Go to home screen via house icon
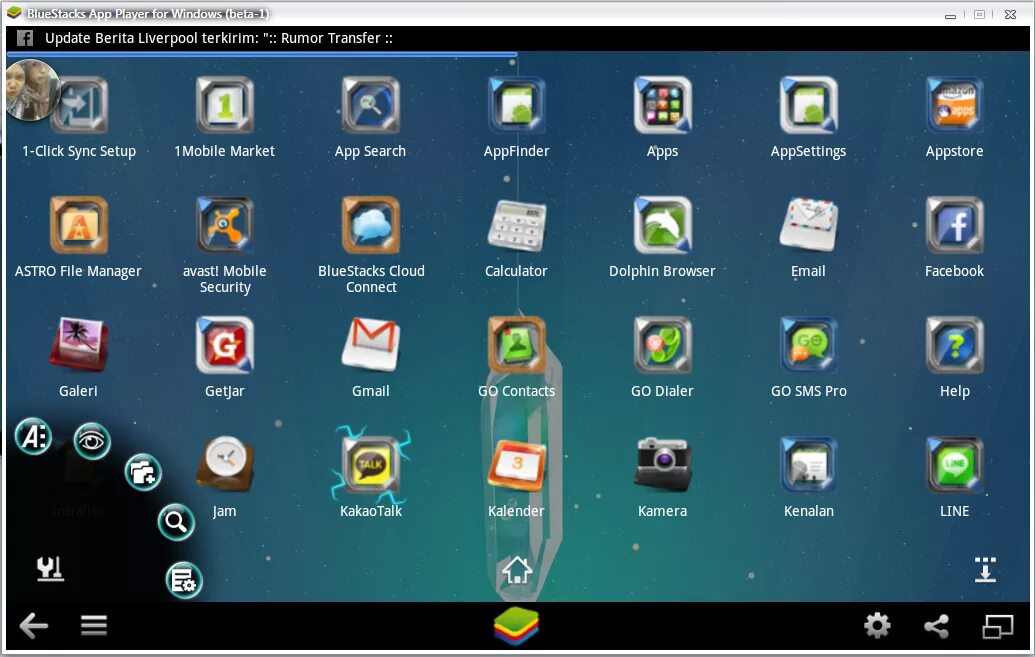Viewport: 1035px width, 657px height. point(517,570)
